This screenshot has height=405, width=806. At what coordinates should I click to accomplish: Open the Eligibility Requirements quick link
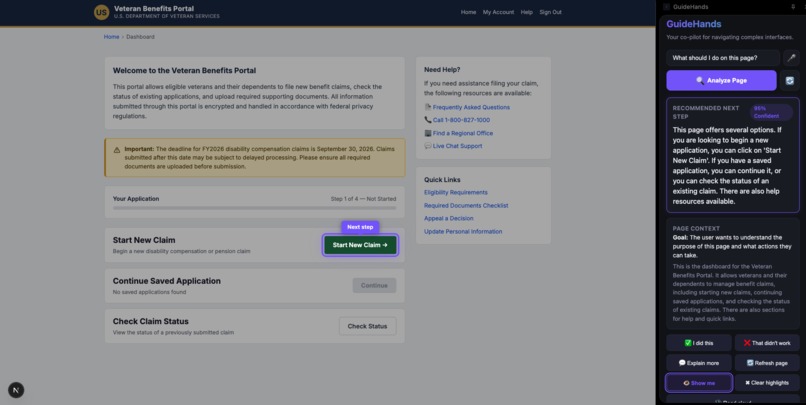(456, 192)
